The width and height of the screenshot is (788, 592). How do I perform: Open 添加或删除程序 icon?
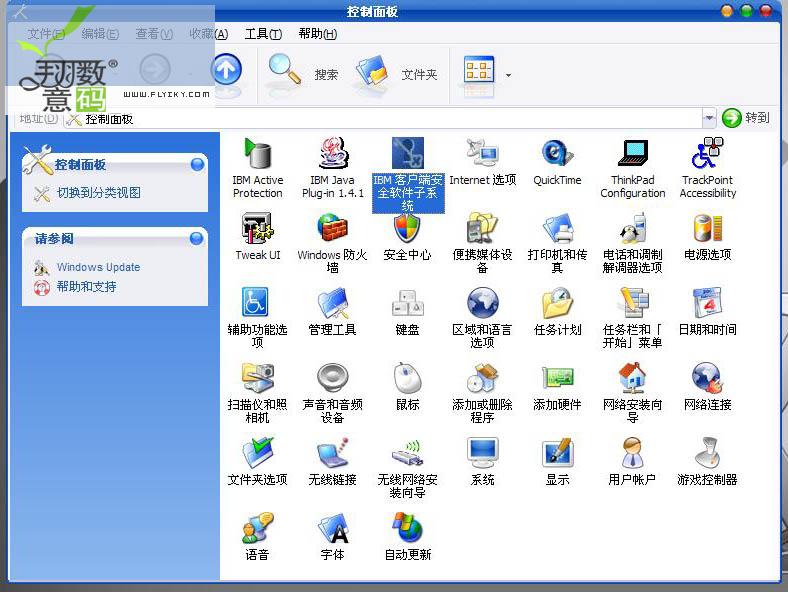click(x=482, y=378)
